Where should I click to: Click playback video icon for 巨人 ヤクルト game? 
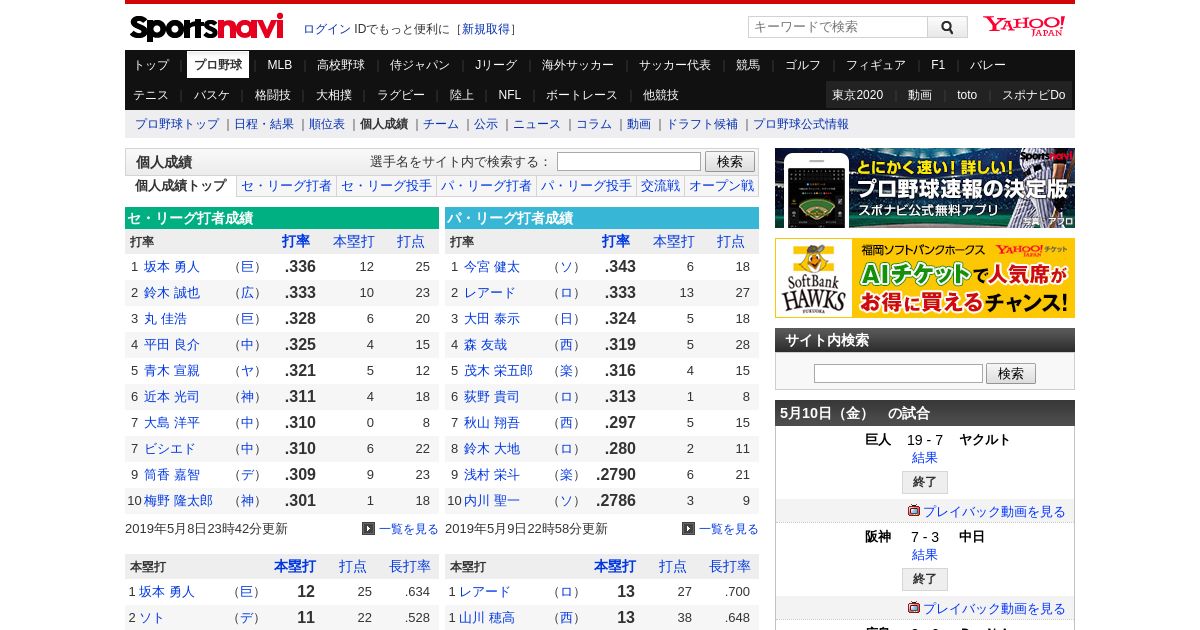click(914, 511)
